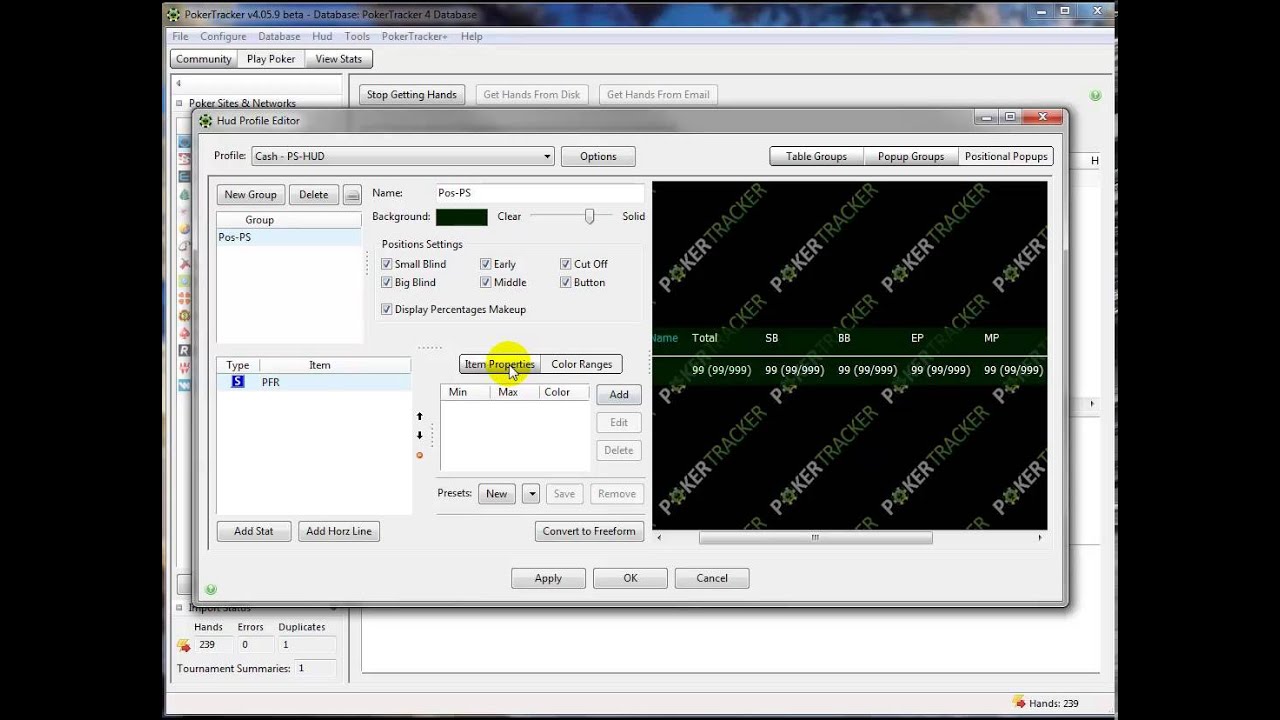Click the Clear to Solid opacity slider handle
Image resolution: width=1280 pixels, height=720 pixels.
[589, 216]
